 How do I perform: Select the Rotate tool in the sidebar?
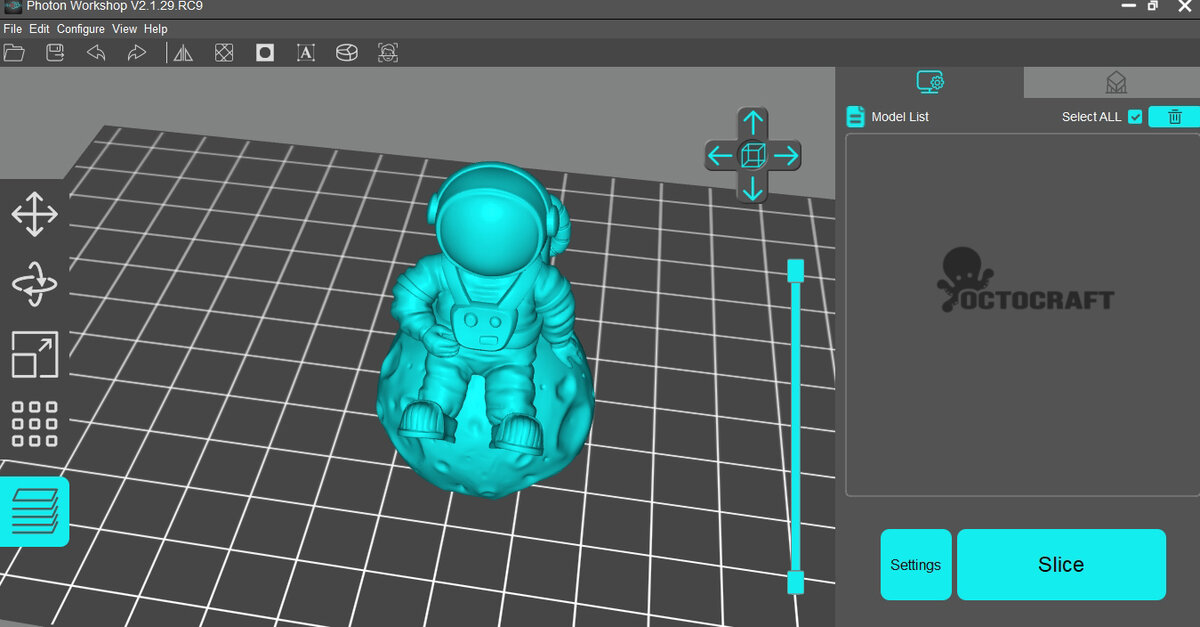click(x=35, y=284)
